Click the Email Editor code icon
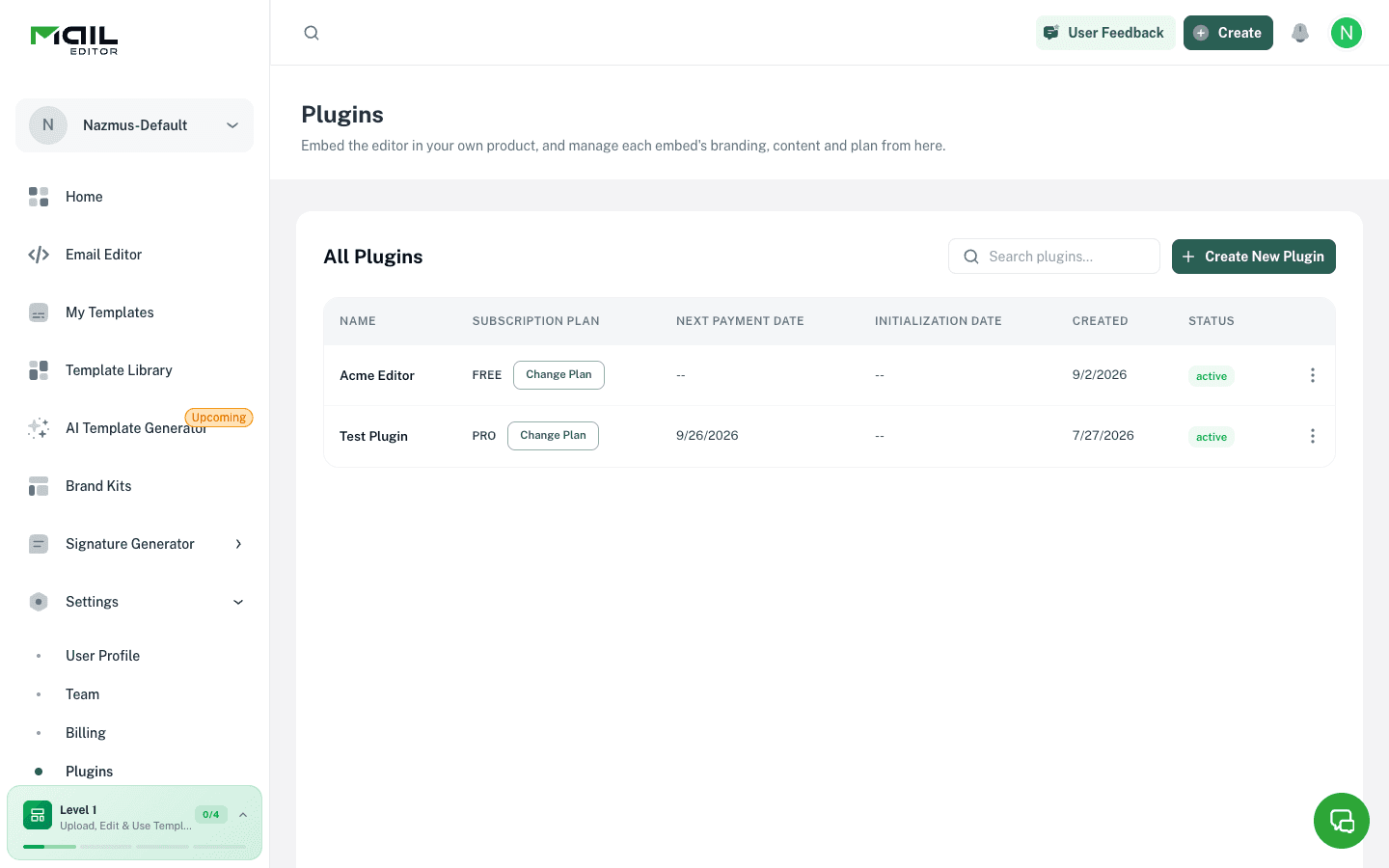The image size is (1389, 868). (x=39, y=255)
